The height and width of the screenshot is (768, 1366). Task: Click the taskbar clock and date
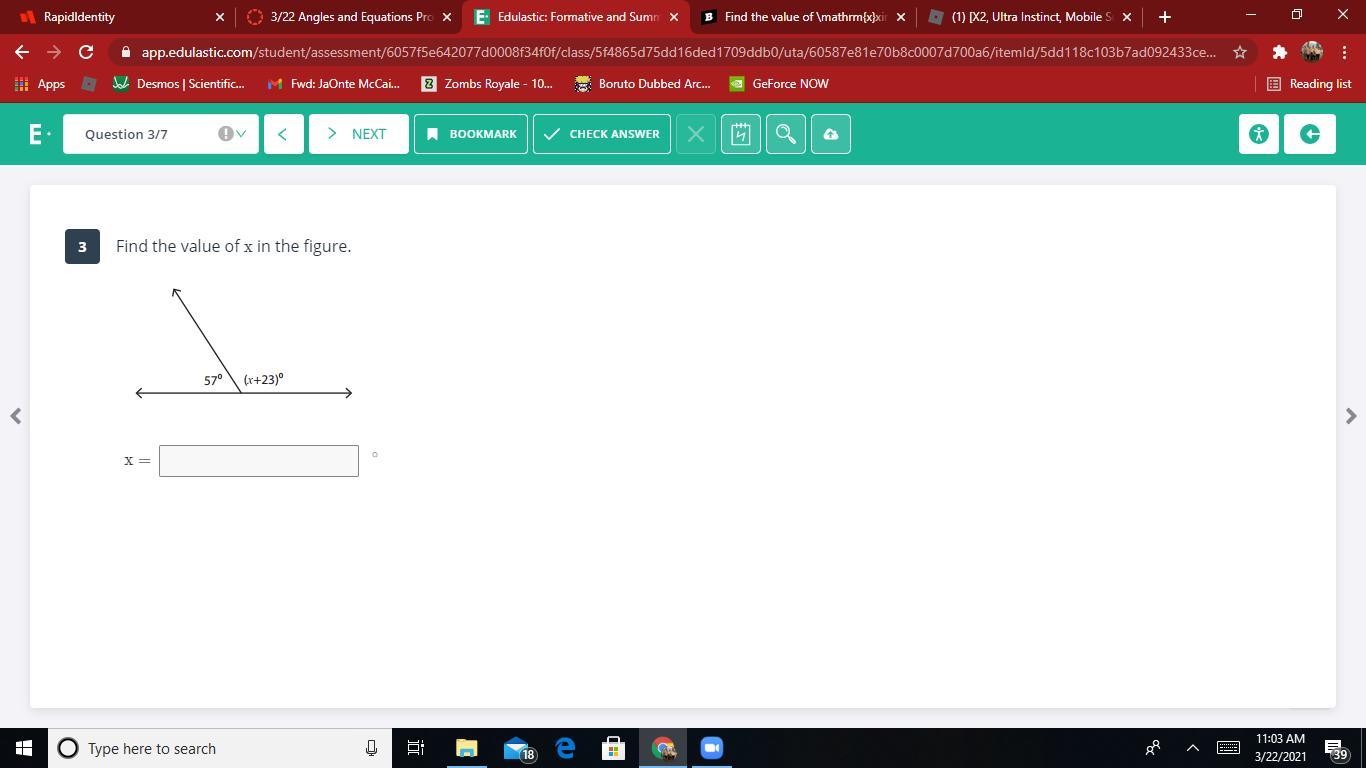1280,748
